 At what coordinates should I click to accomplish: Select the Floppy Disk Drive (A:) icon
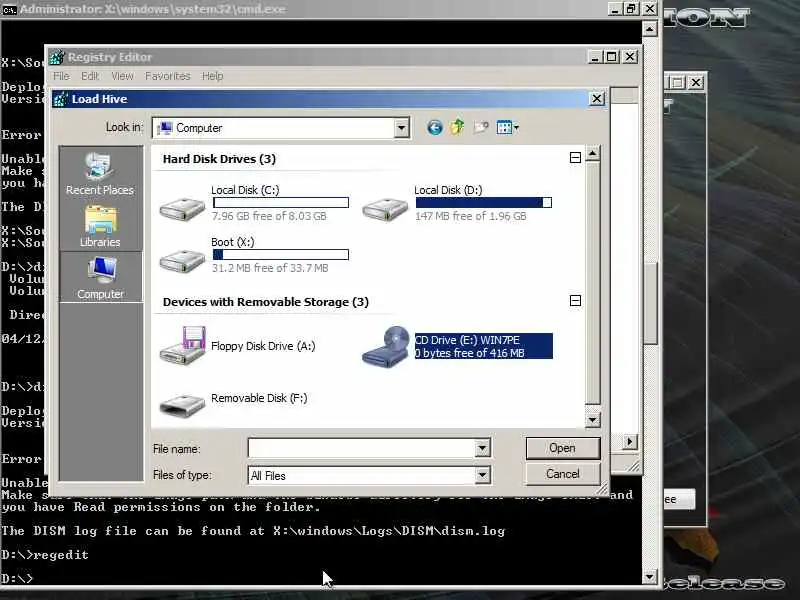pyautogui.click(x=183, y=346)
